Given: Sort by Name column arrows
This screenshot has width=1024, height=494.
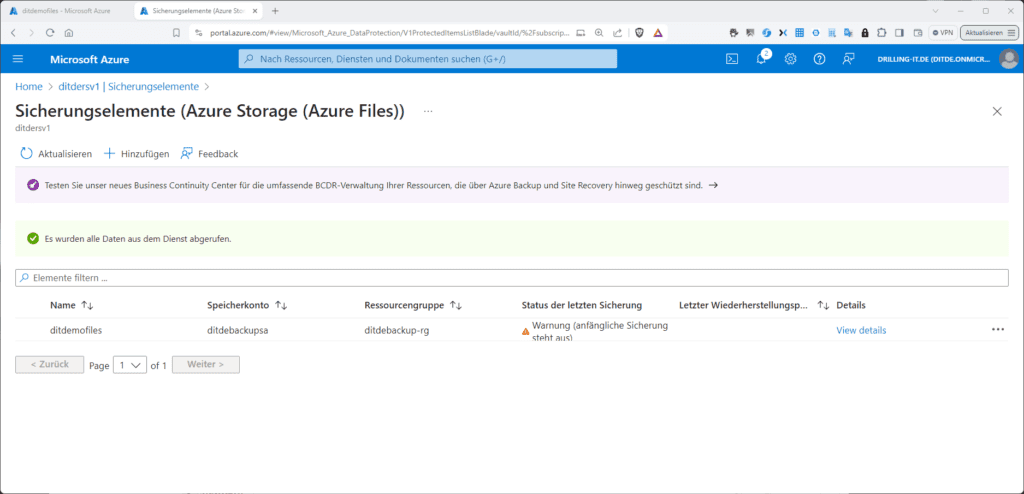Looking at the screenshot, I should (x=88, y=305).
